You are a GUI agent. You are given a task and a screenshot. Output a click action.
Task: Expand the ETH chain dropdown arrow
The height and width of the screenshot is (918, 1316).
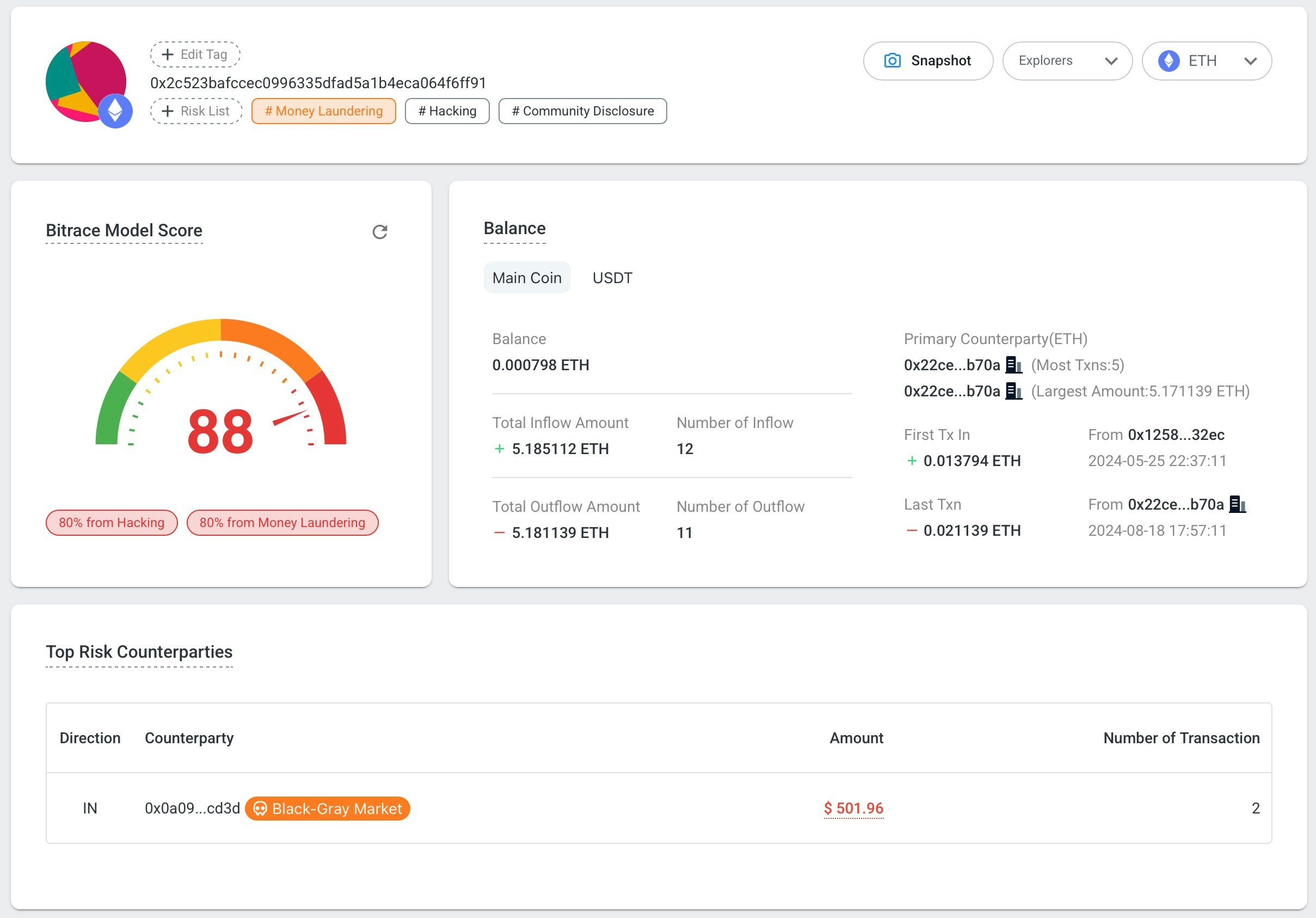pos(1250,61)
